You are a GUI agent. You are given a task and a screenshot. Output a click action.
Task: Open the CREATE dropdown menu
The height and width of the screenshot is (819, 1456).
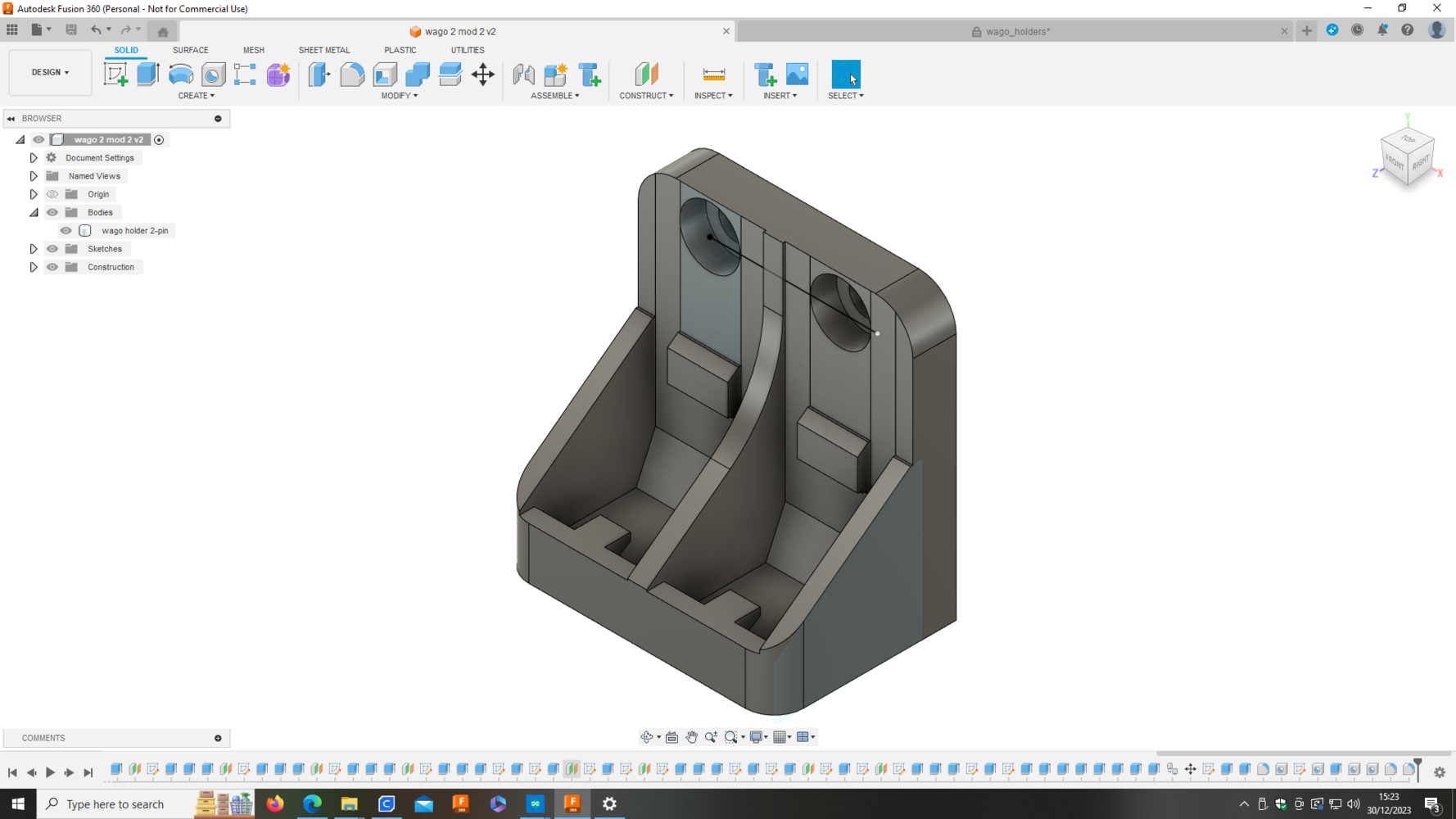coord(197,96)
